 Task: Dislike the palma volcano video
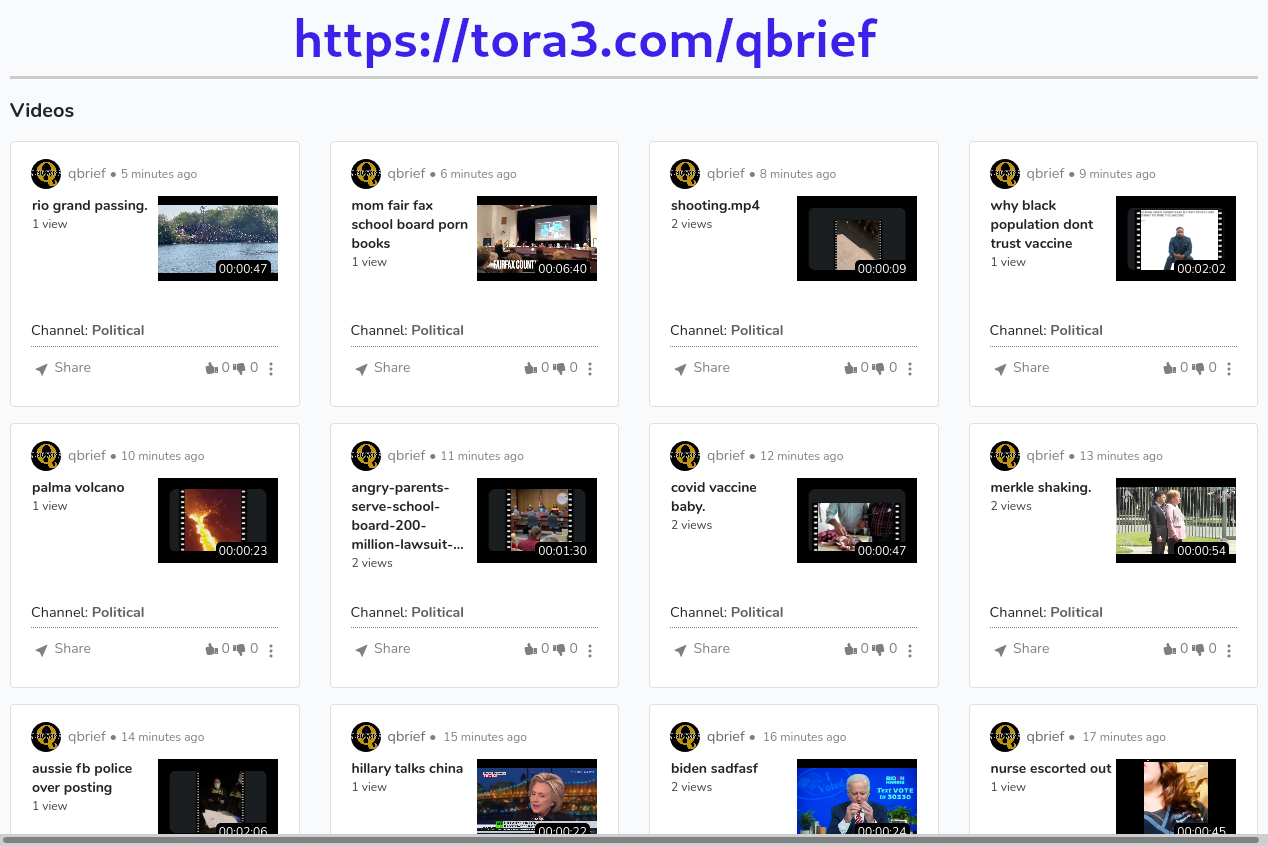point(239,649)
